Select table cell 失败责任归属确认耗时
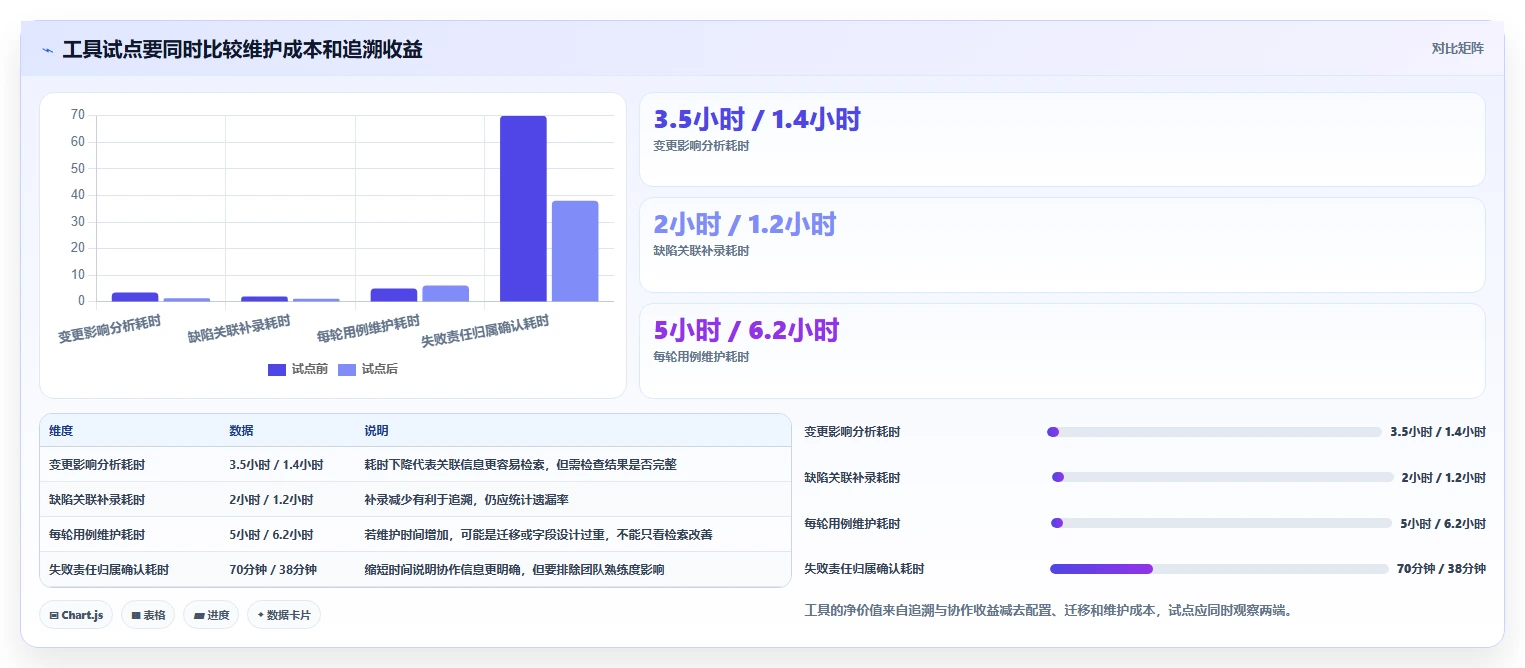 [x=109, y=570]
